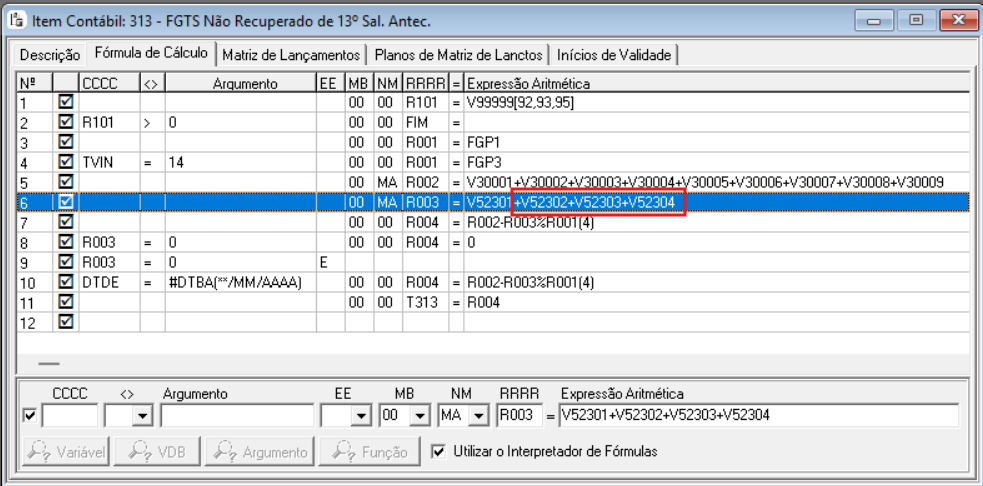The width and height of the screenshot is (983, 486).
Task: Uncheck the checkbox on row 4 TVIN
Action: tap(65, 162)
